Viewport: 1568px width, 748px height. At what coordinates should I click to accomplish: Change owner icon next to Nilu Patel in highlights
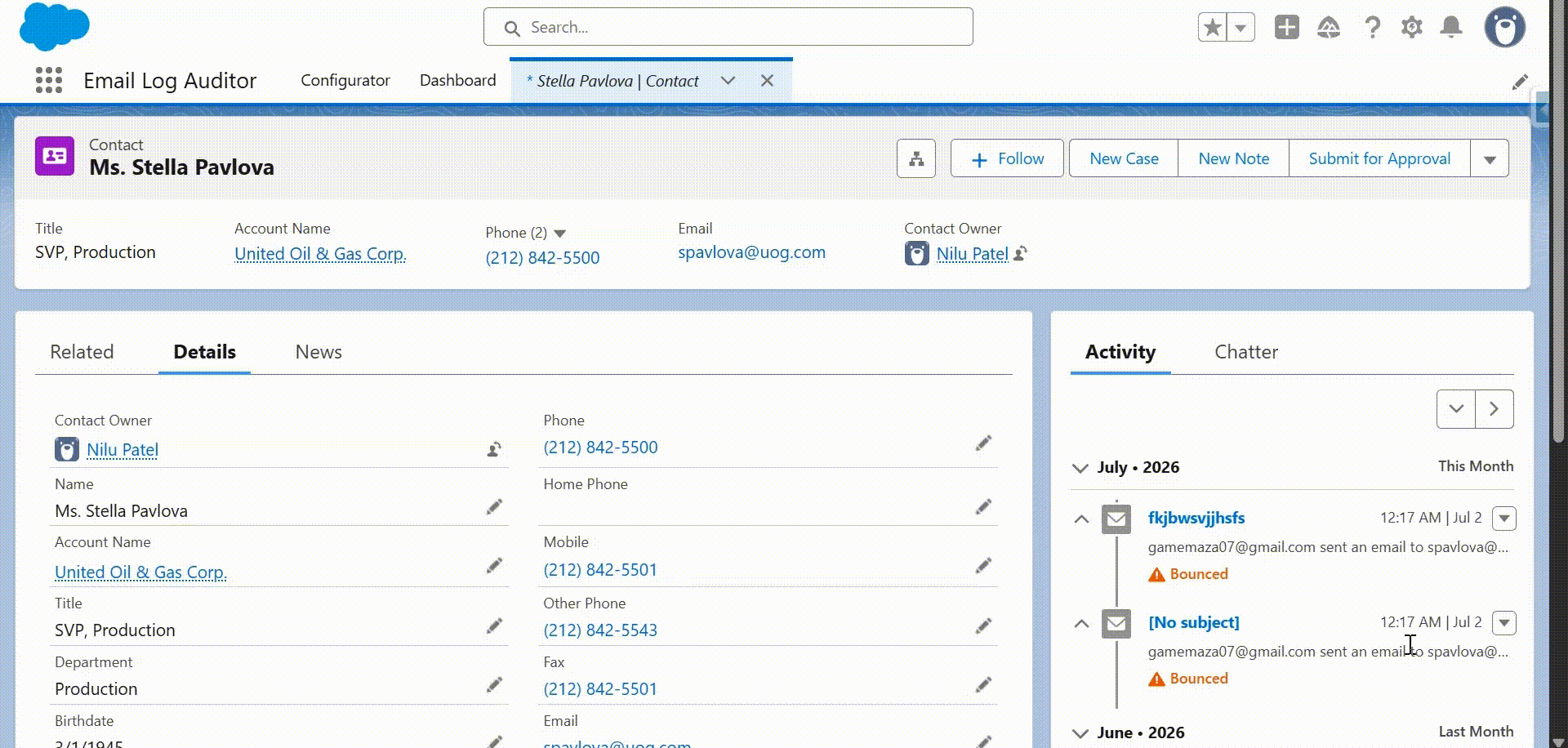[x=1020, y=254]
